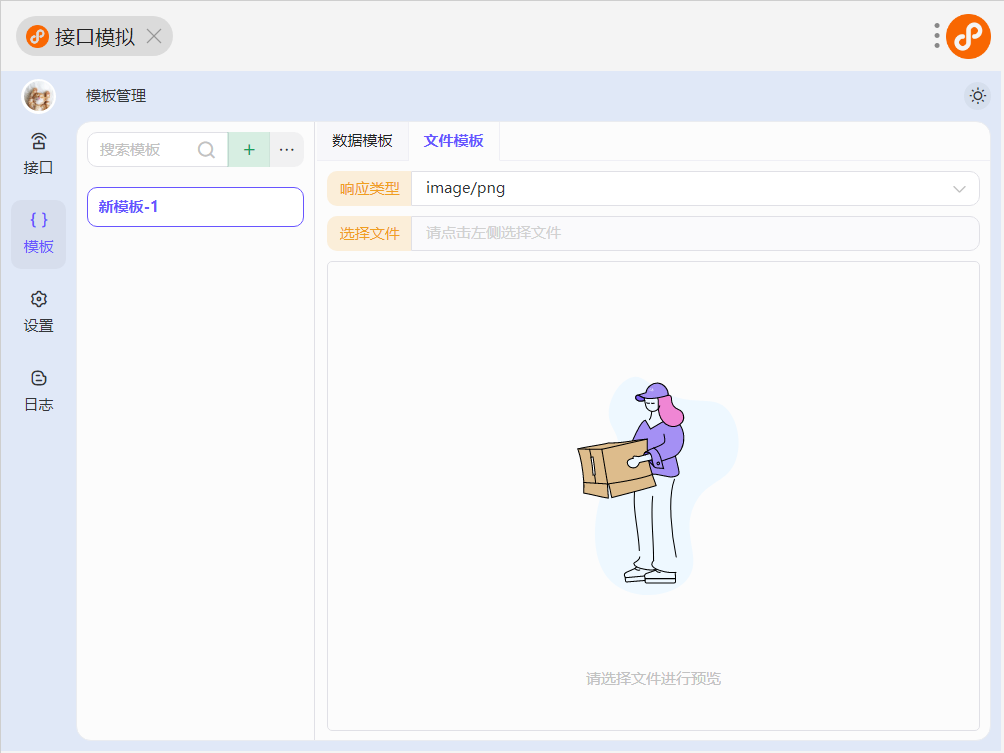Click the orange mini-program logo button
This screenshot has height=753, width=1004.
pyautogui.click(x=968, y=36)
